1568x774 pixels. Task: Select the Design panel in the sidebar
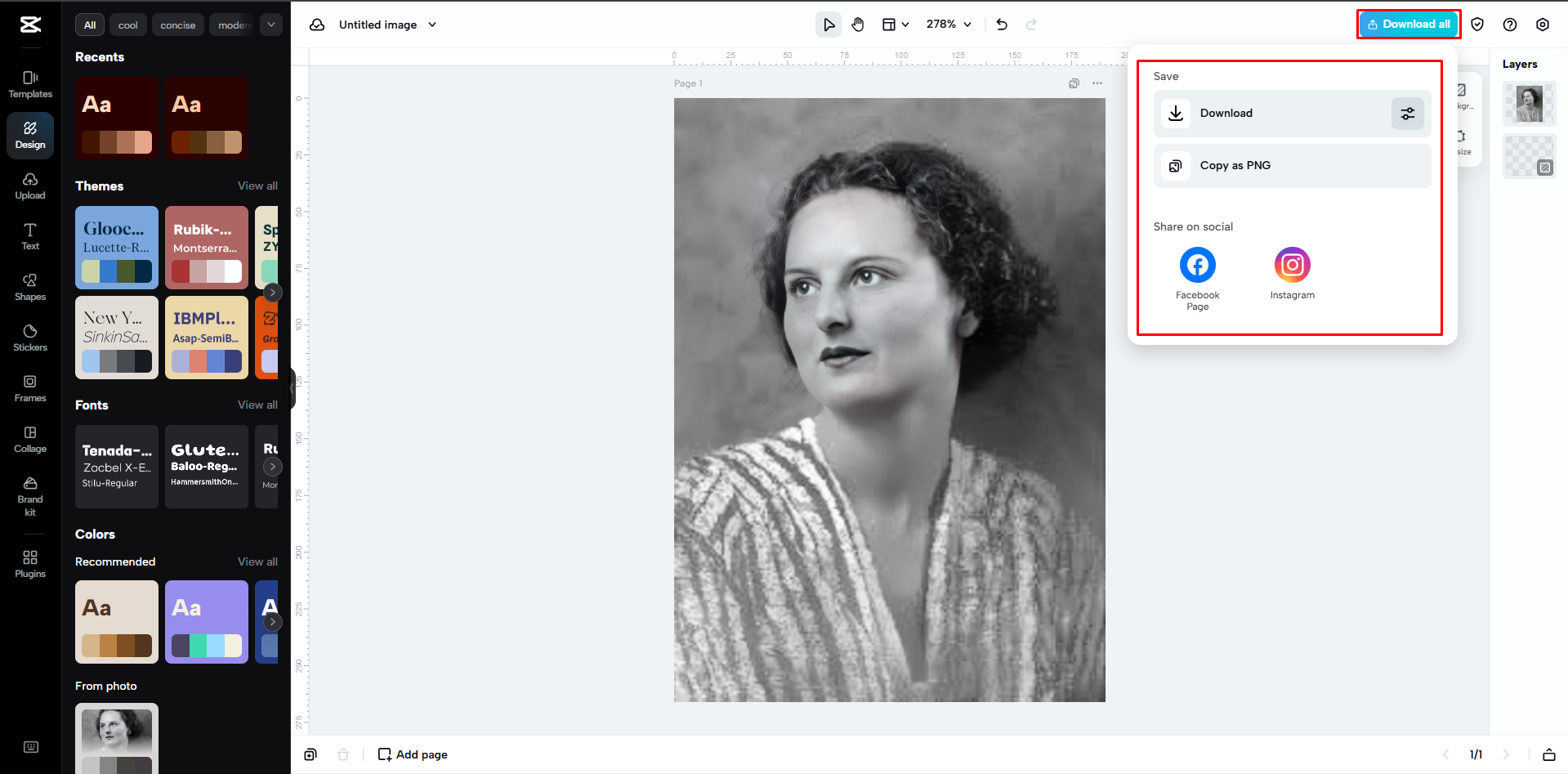point(29,135)
